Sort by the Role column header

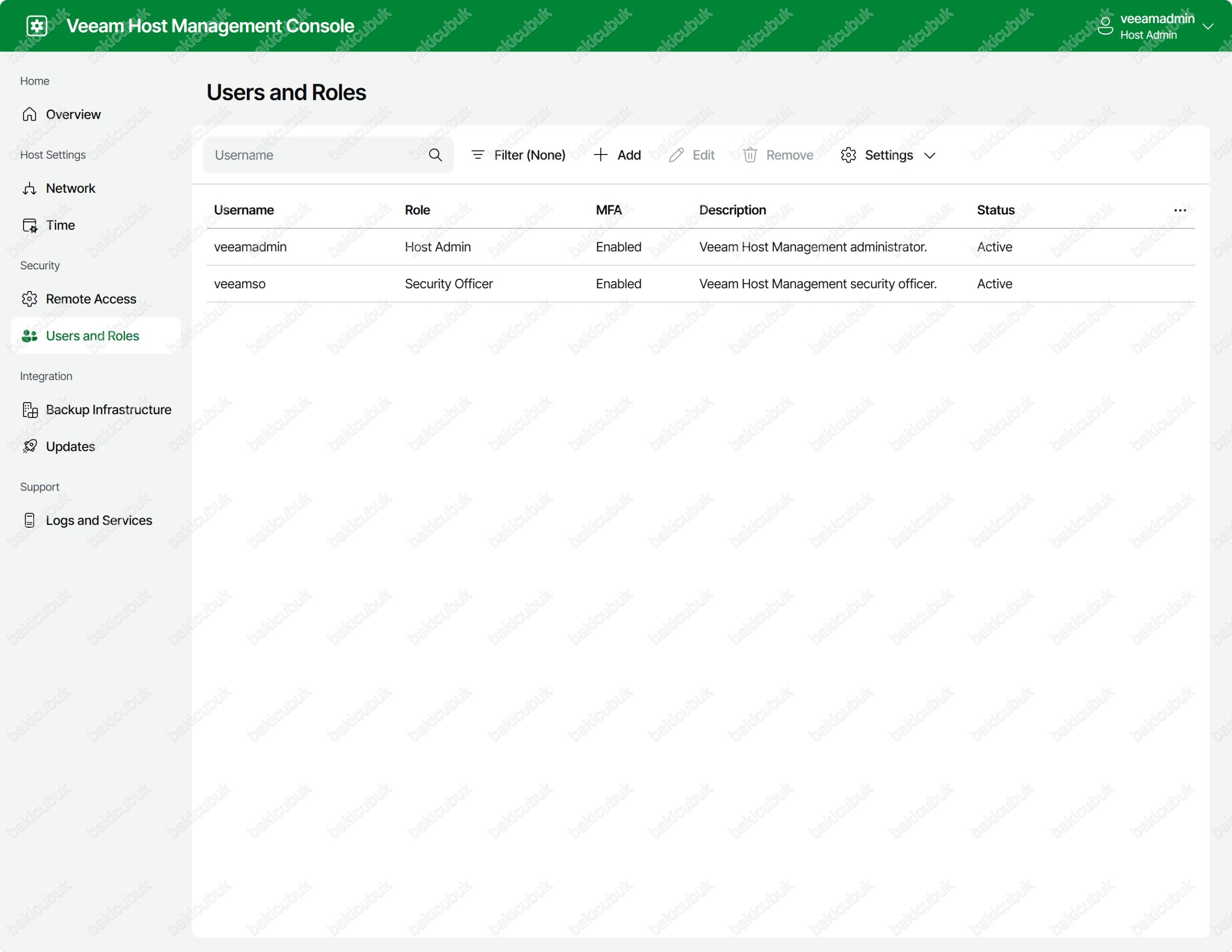417,210
